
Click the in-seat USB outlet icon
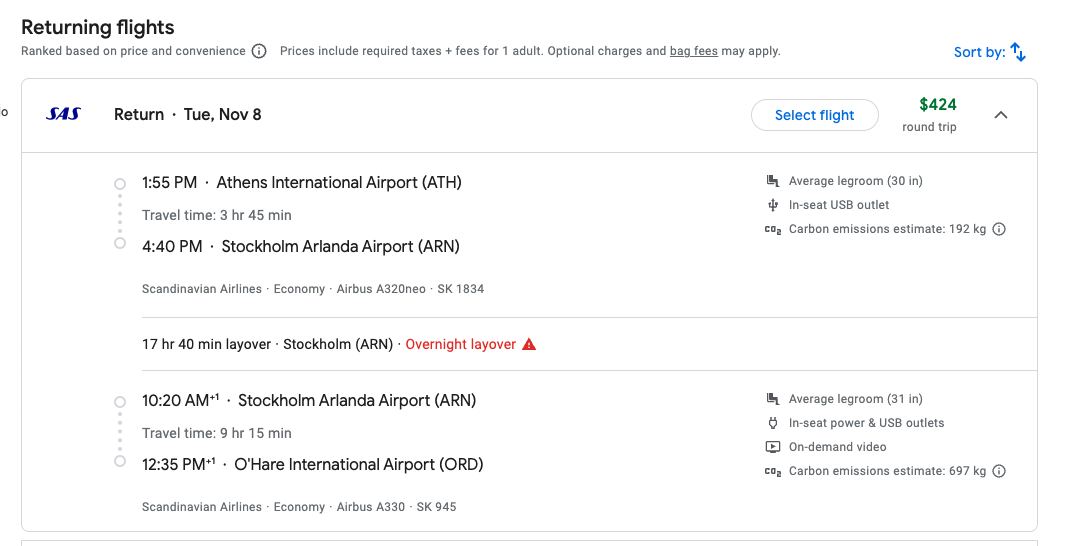click(x=773, y=205)
